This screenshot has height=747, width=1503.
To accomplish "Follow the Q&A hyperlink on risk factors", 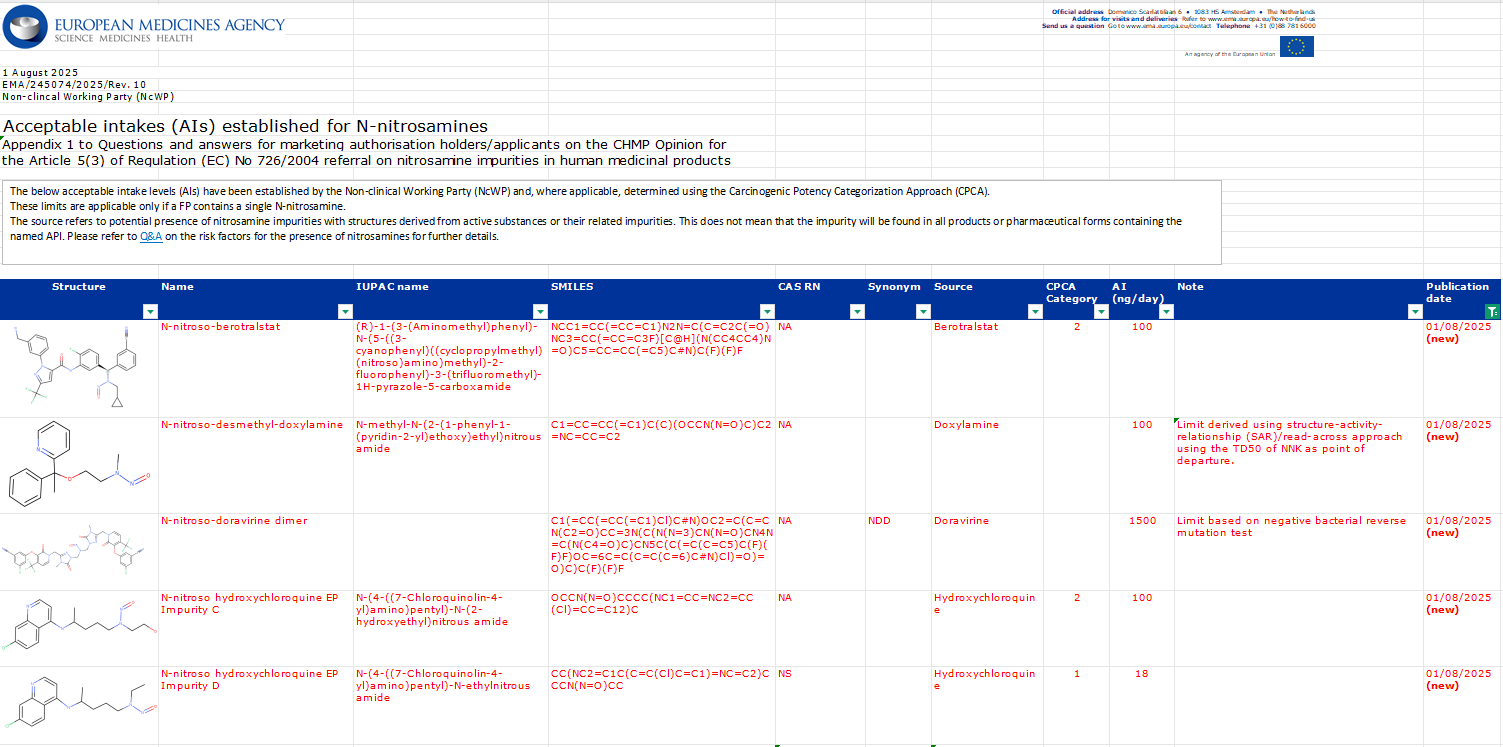I will pyautogui.click(x=151, y=237).
